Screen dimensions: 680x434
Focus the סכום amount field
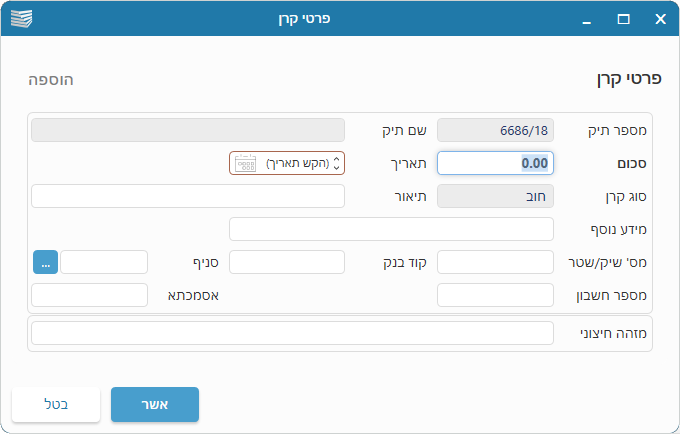click(x=495, y=163)
